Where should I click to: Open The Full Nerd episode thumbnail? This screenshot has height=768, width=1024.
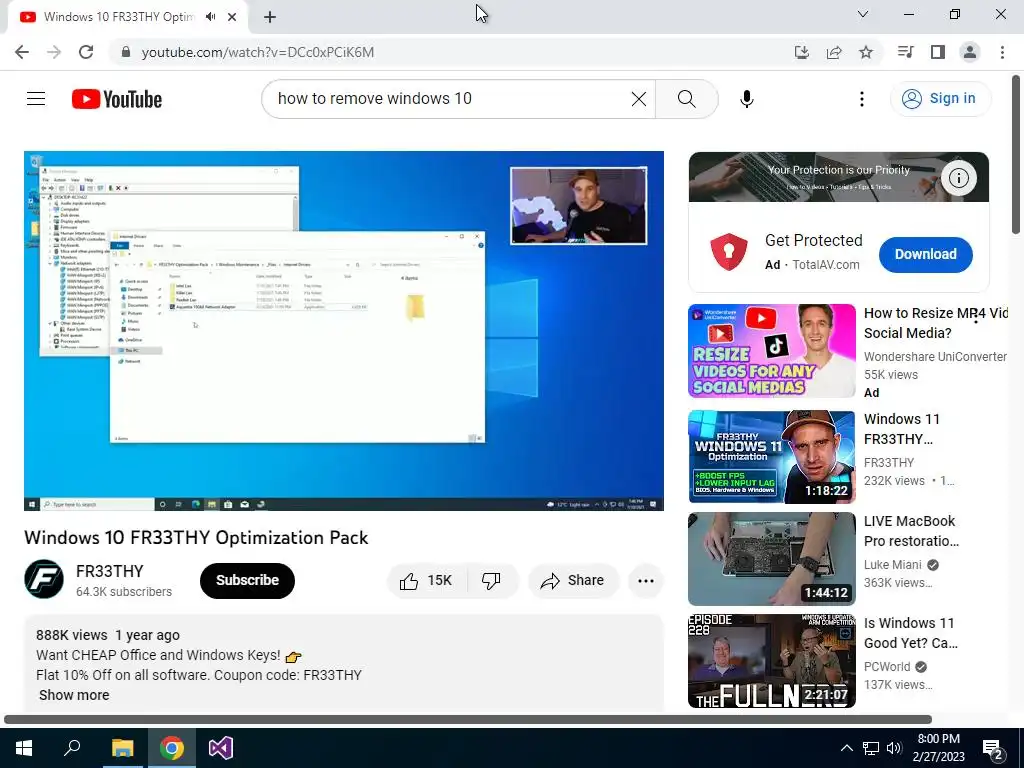pyautogui.click(x=771, y=660)
